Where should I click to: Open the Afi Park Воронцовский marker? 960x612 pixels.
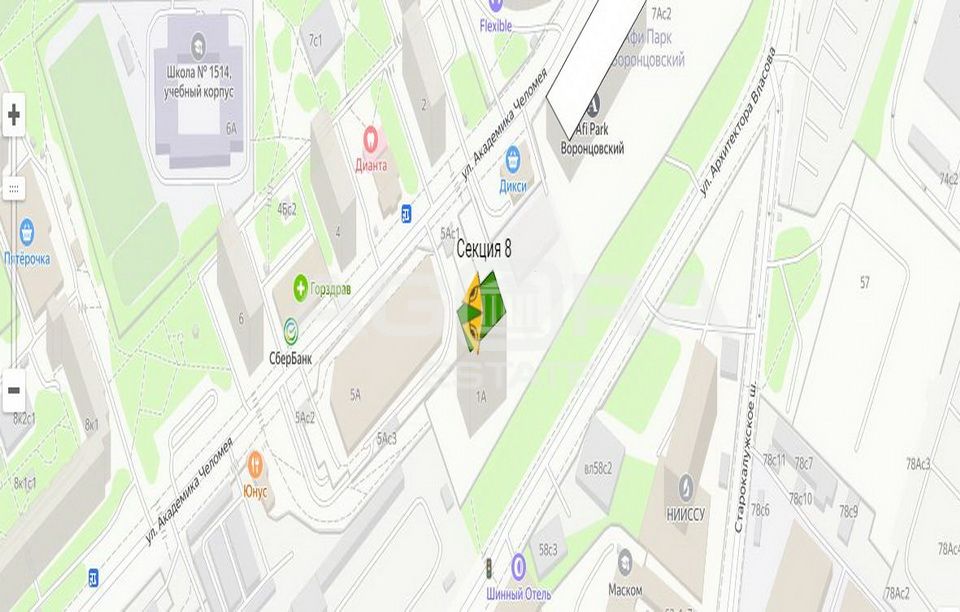pos(592,106)
